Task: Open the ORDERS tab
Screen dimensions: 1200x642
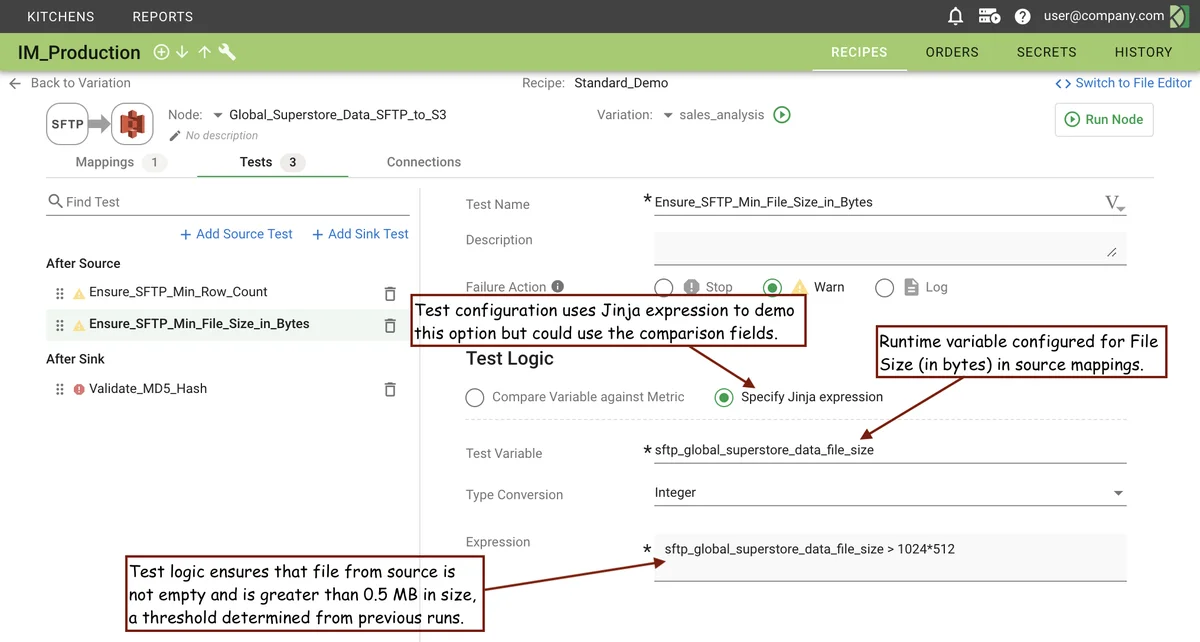Action: coord(951,52)
